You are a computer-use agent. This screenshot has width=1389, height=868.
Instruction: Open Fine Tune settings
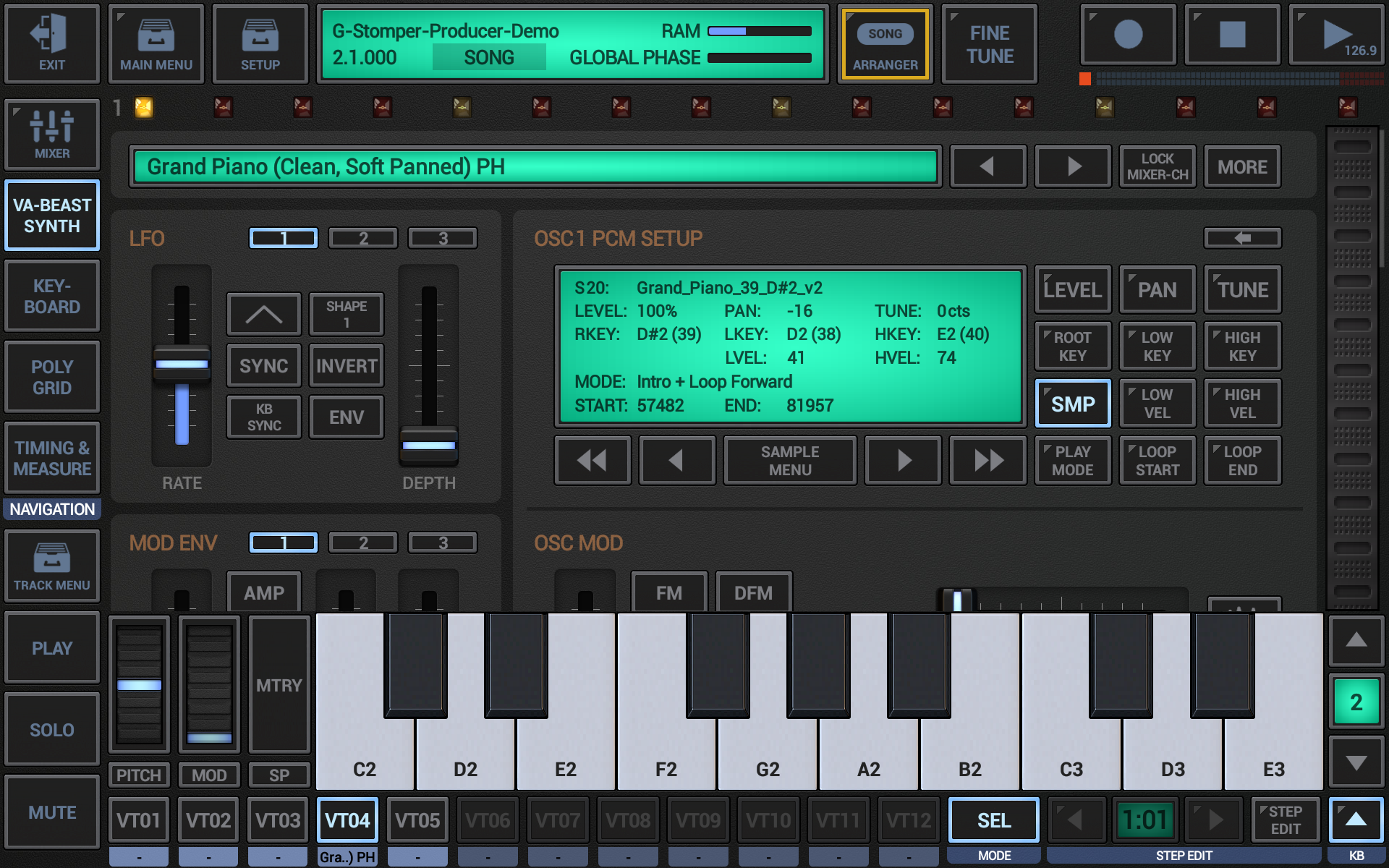[988, 43]
